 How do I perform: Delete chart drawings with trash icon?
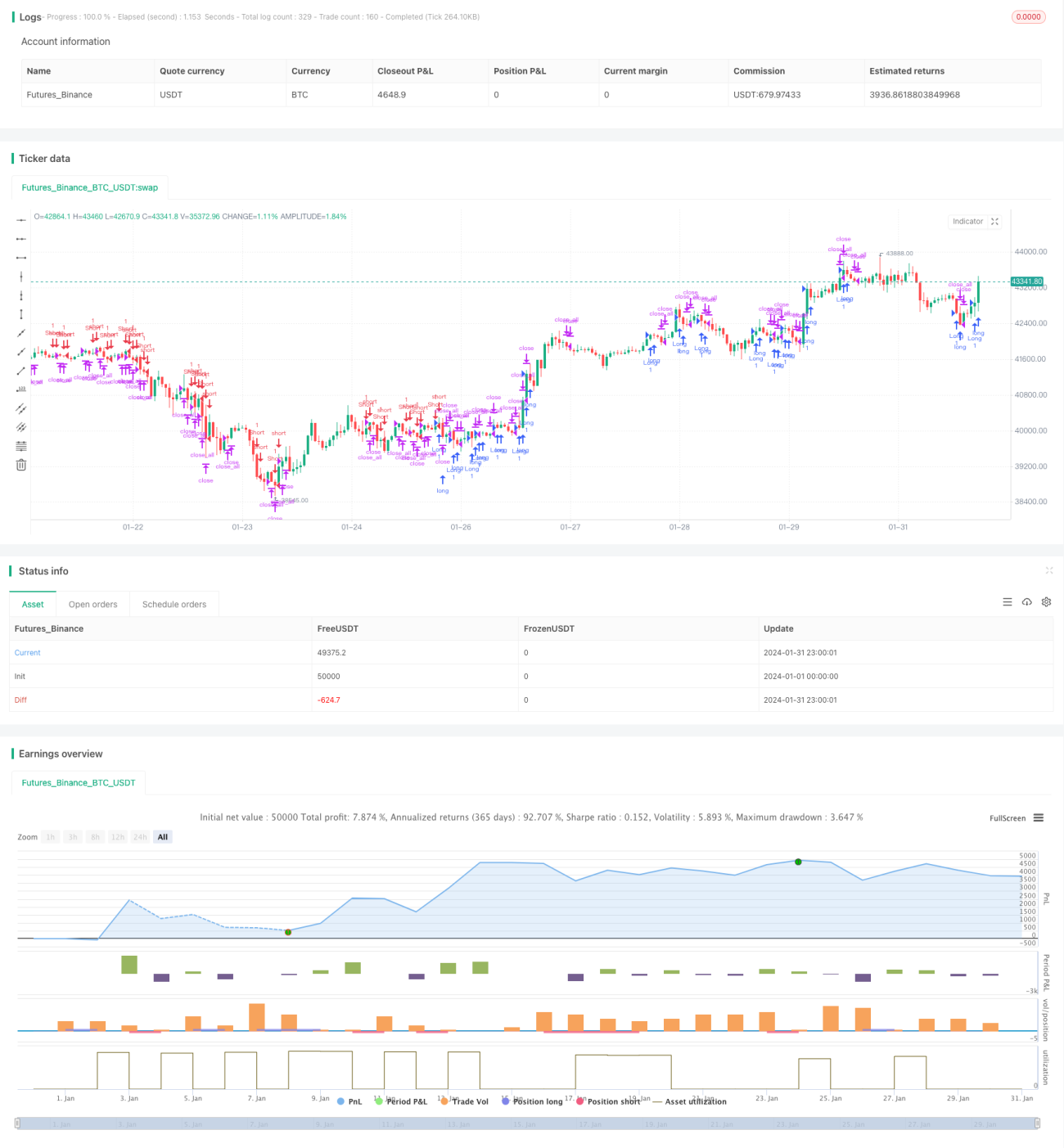coord(21,465)
